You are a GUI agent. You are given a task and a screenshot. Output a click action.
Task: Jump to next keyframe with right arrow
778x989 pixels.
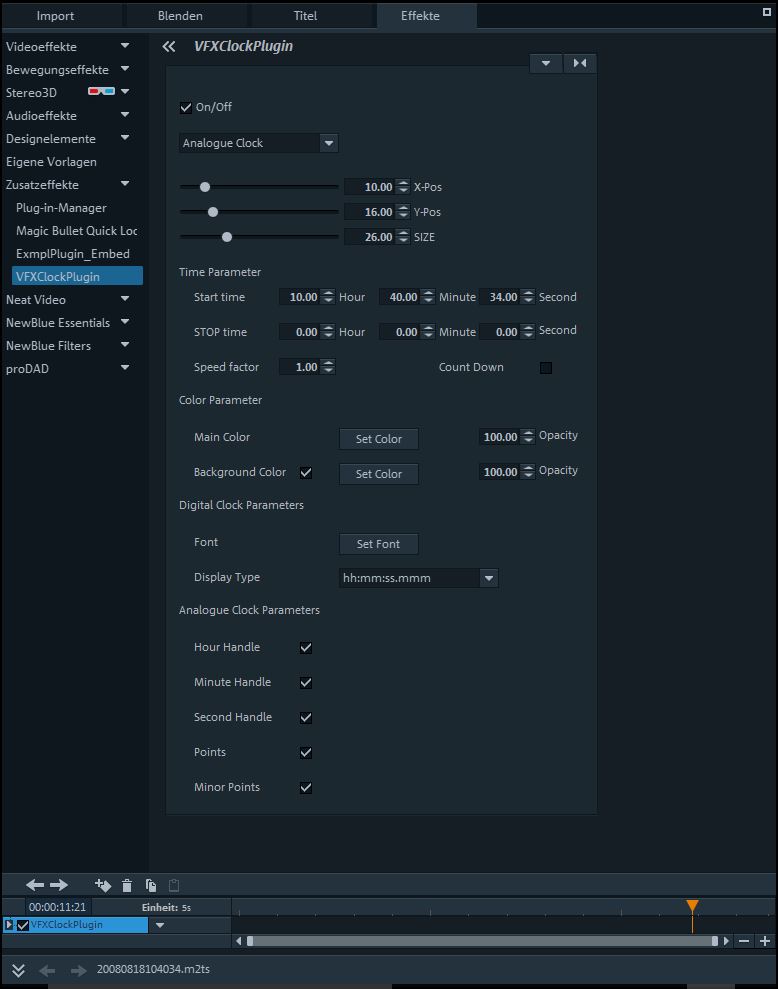59,885
